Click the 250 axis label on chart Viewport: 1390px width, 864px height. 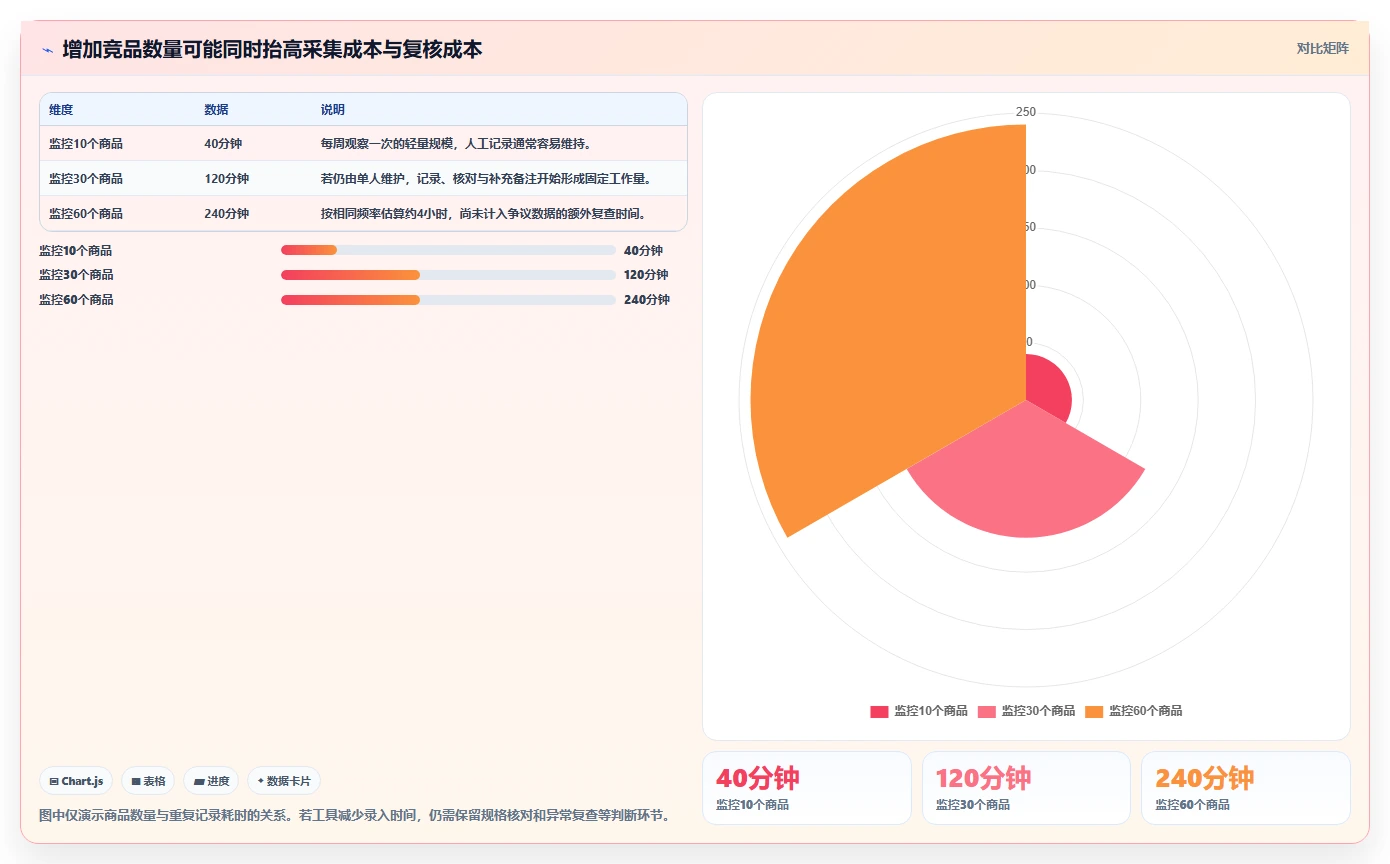1026,112
